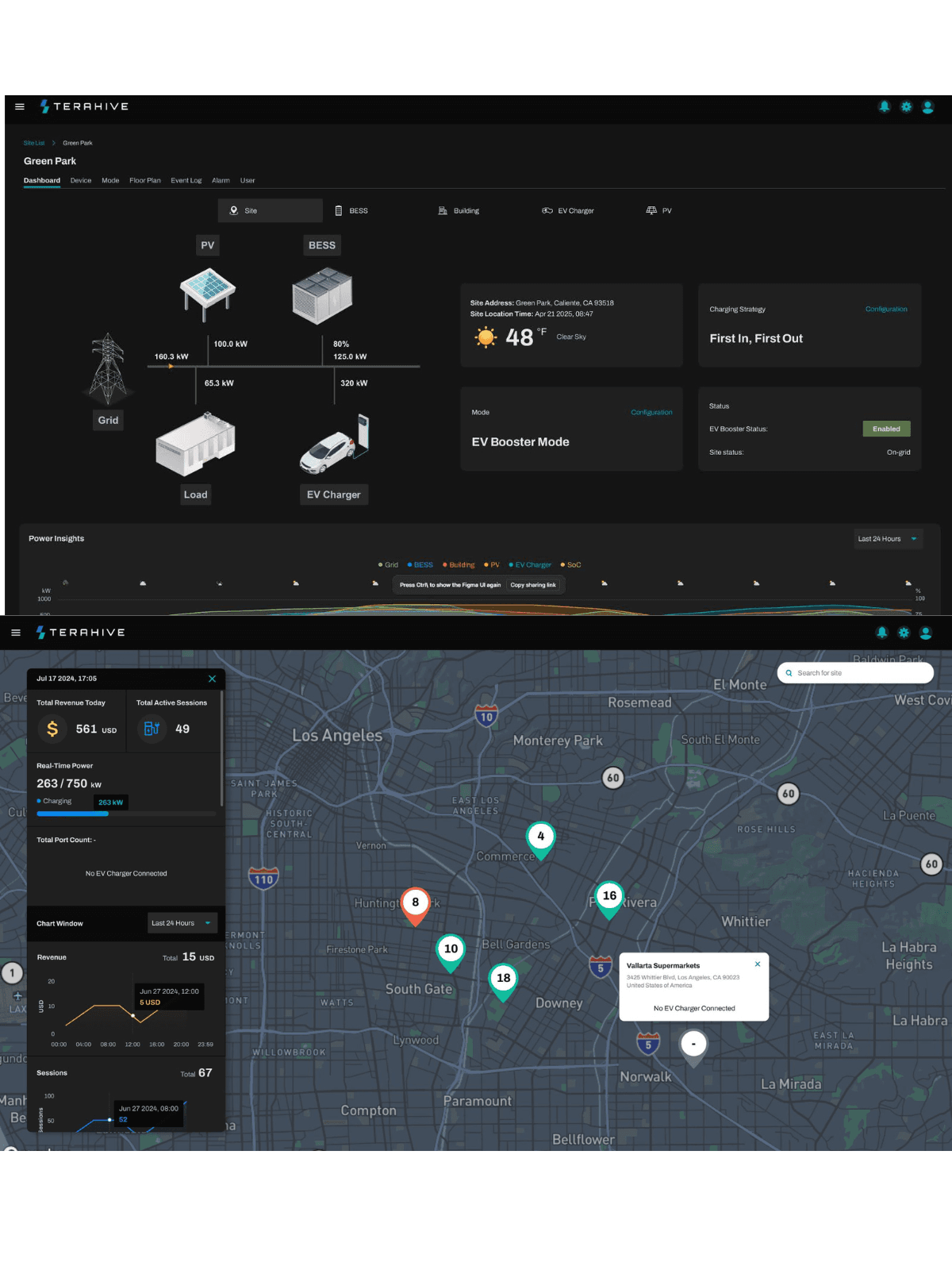Open hamburger menu in Green Park dashboard
Screen dimensions: 952x1270
tap(20, 106)
